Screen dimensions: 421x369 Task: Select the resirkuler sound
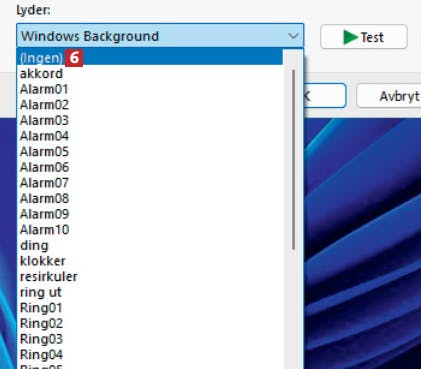tap(150, 277)
